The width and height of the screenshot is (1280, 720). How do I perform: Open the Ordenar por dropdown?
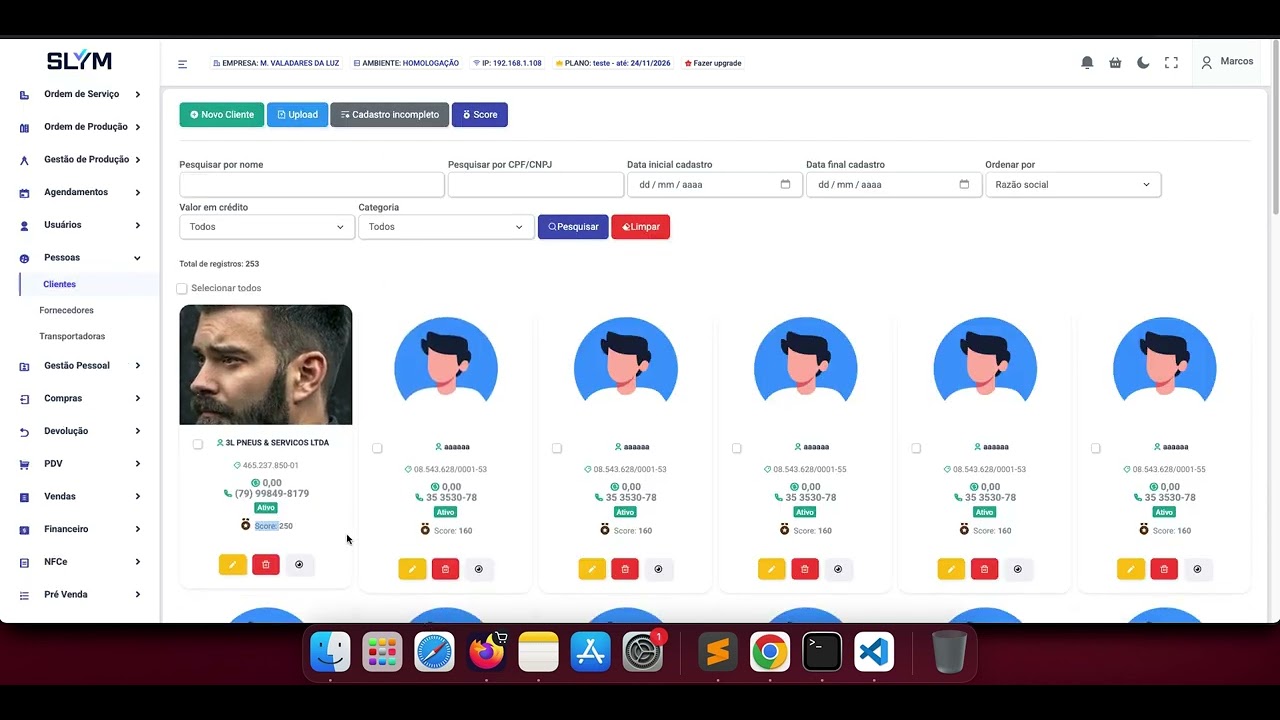click(1073, 184)
